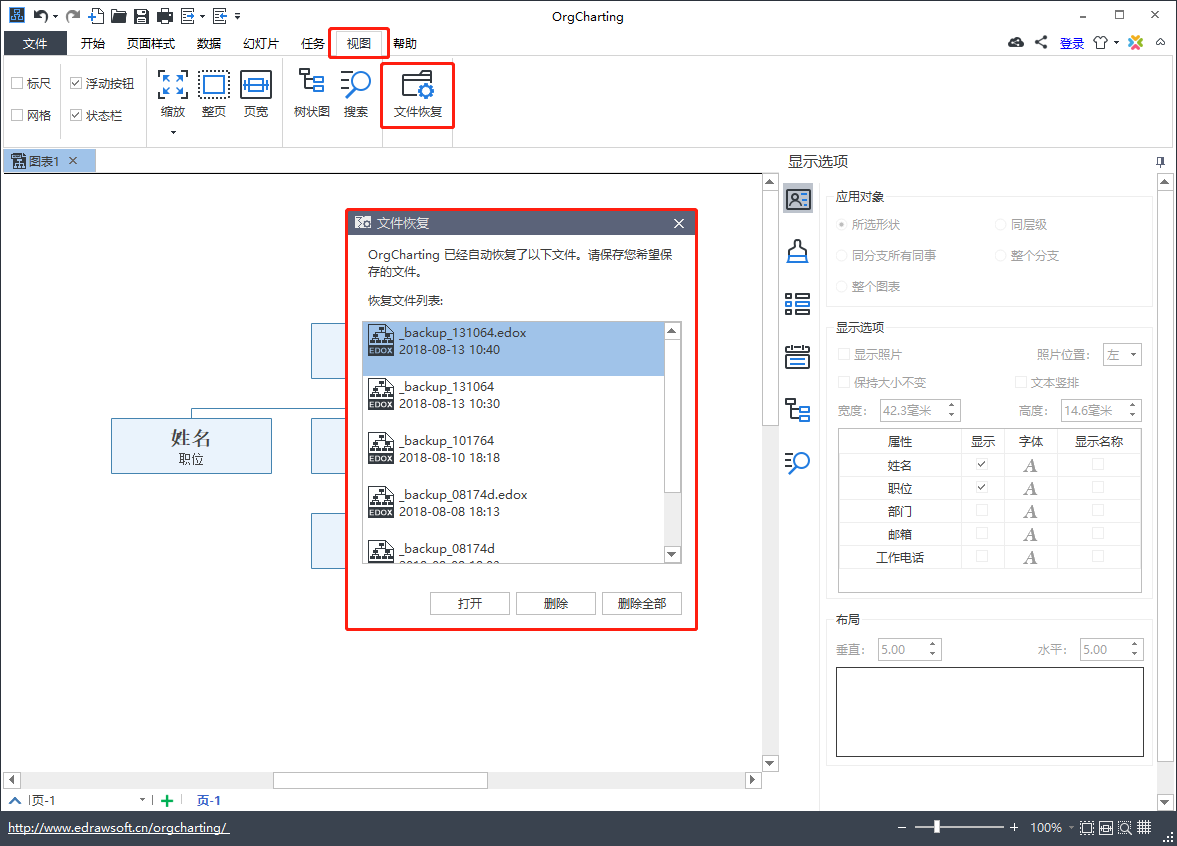
Task: Switch to the 数据 tab
Action: [209, 44]
